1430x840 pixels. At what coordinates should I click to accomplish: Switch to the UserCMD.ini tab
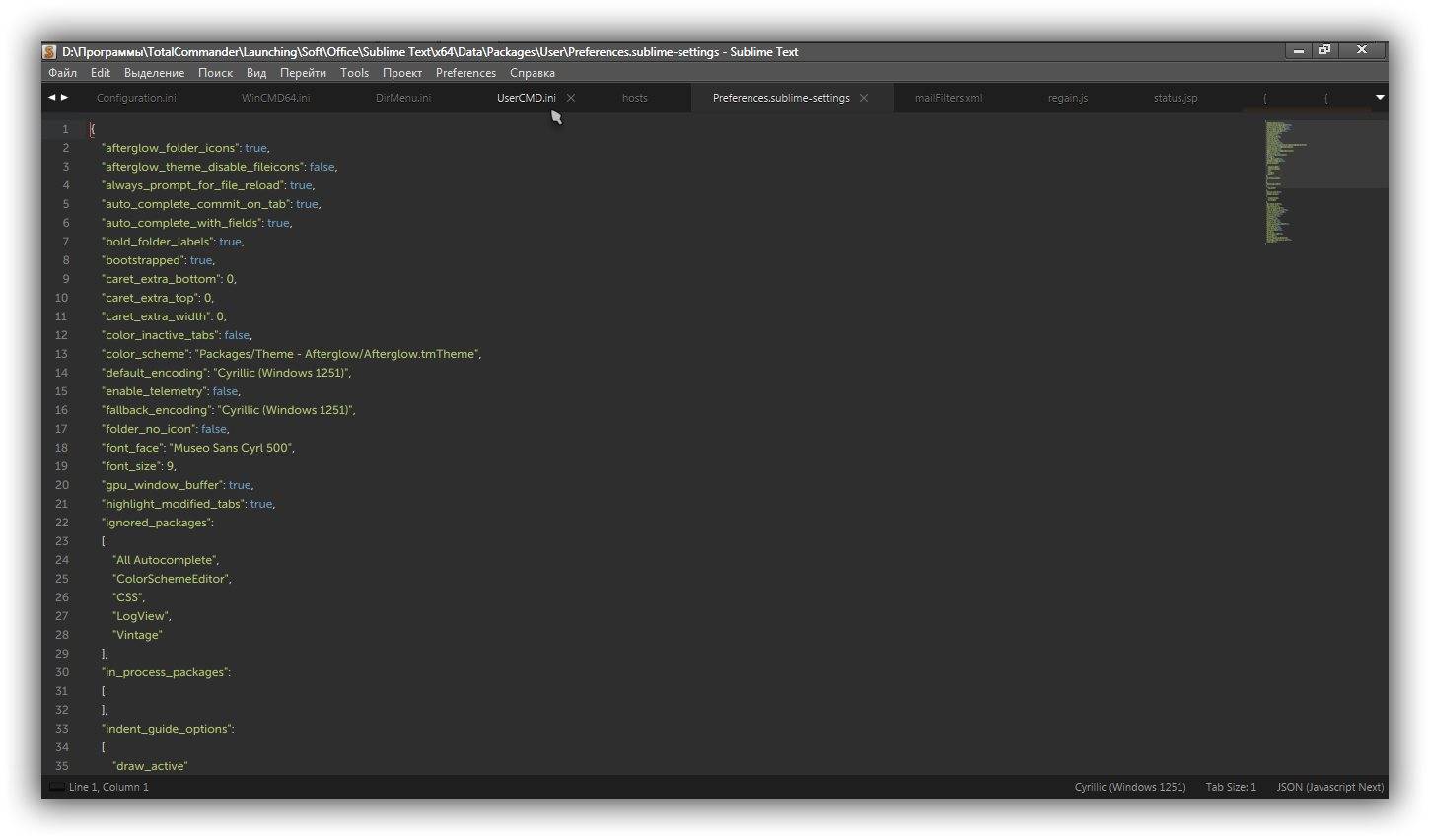(x=526, y=98)
